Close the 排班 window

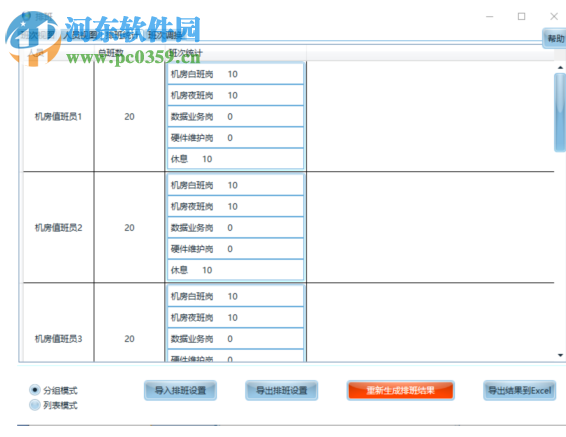coord(554,16)
